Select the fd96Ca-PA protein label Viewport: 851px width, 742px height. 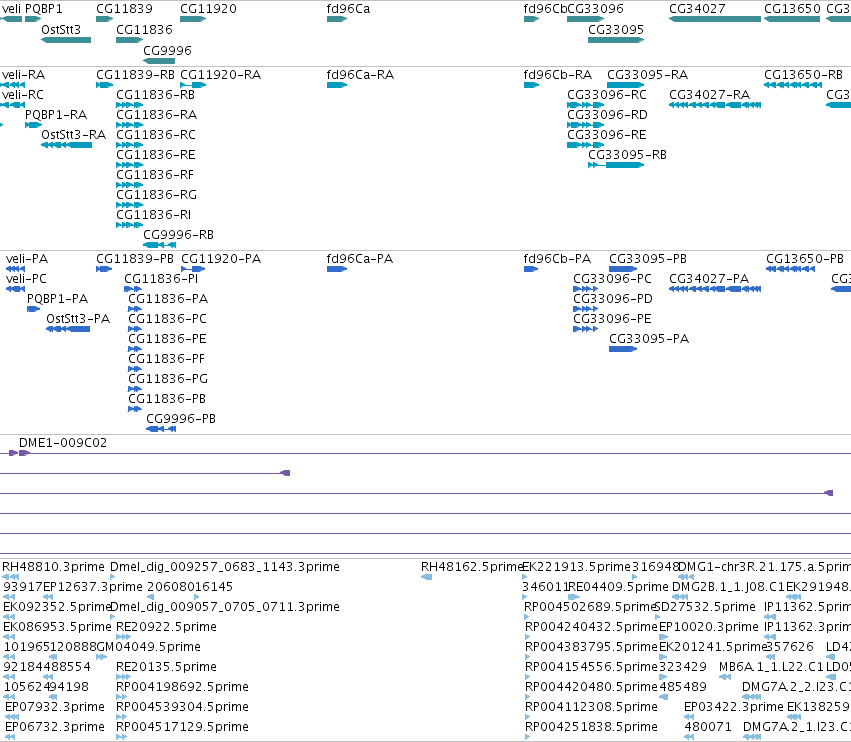pos(360,259)
